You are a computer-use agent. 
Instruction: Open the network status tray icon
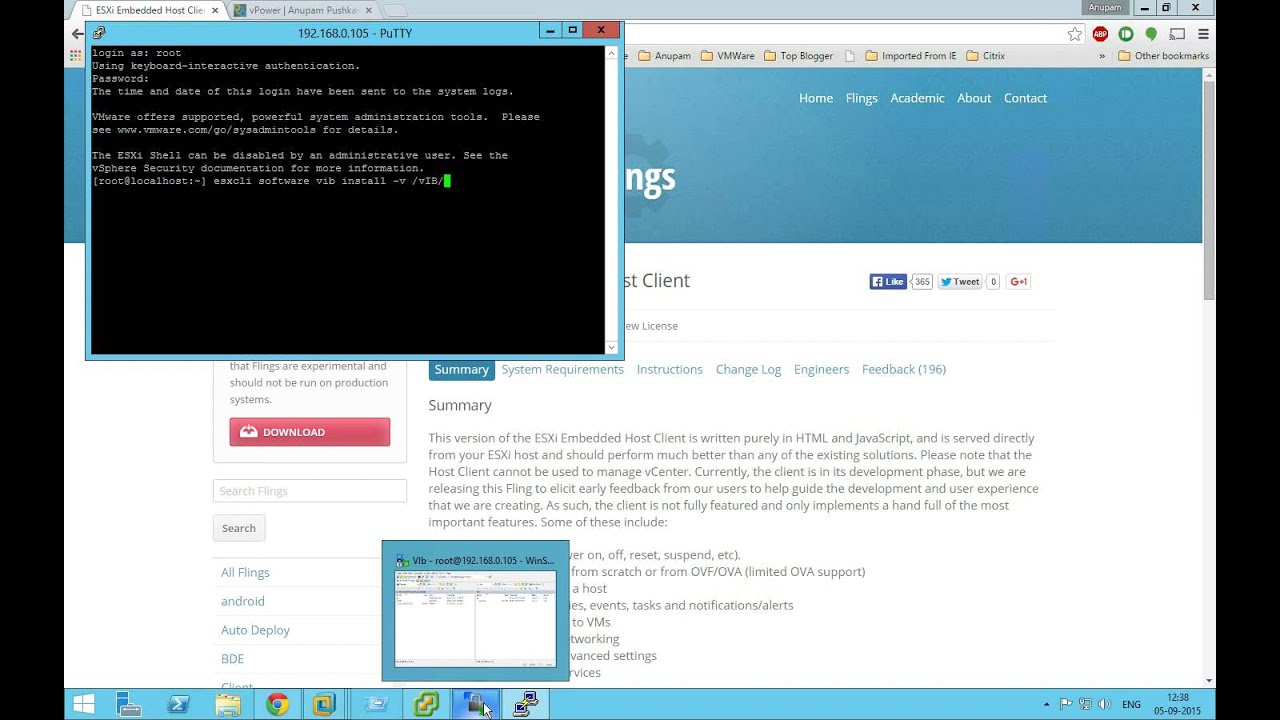point(1086,705)
